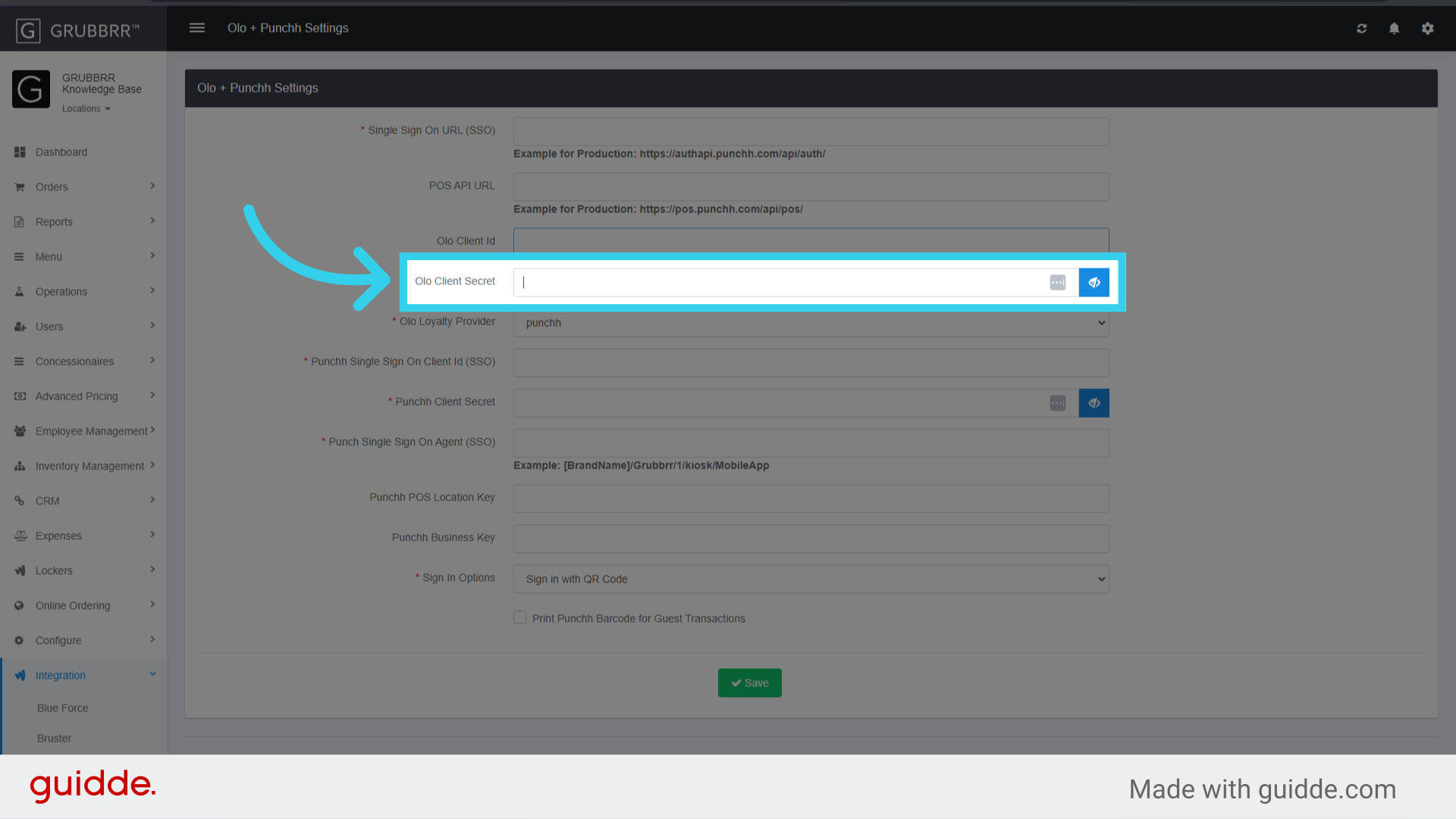Expand the Configure submenu chevron
Image resolution: width=1456 pixels, height=819 pixels.
coord(152,640)
